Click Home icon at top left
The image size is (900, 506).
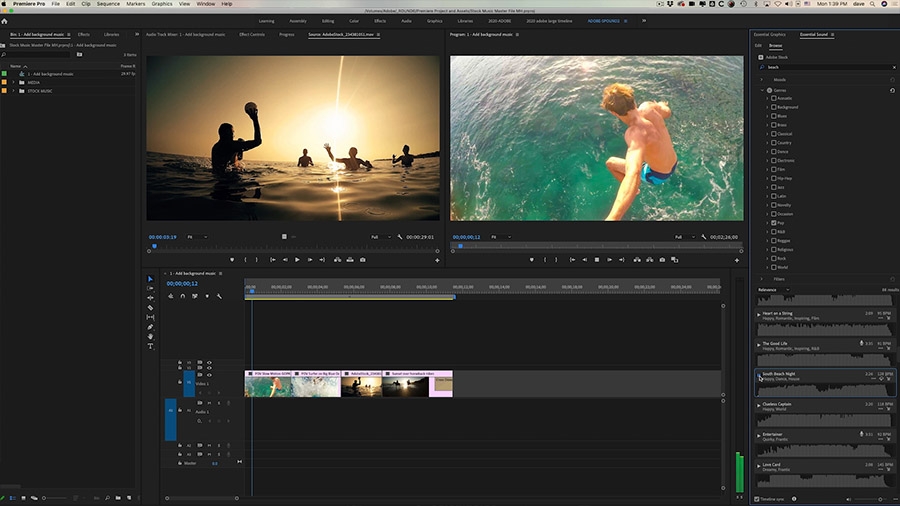[x=5, y=21]
